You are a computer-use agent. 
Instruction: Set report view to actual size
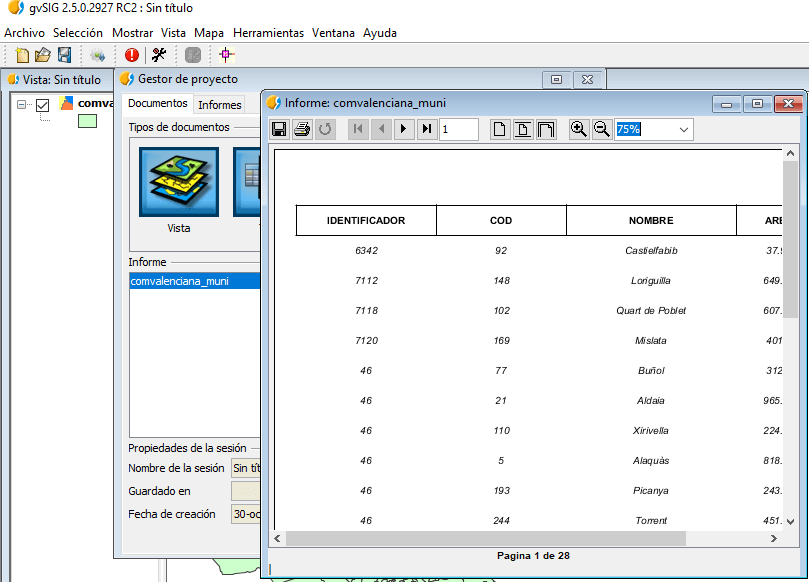tap(499, 129)
